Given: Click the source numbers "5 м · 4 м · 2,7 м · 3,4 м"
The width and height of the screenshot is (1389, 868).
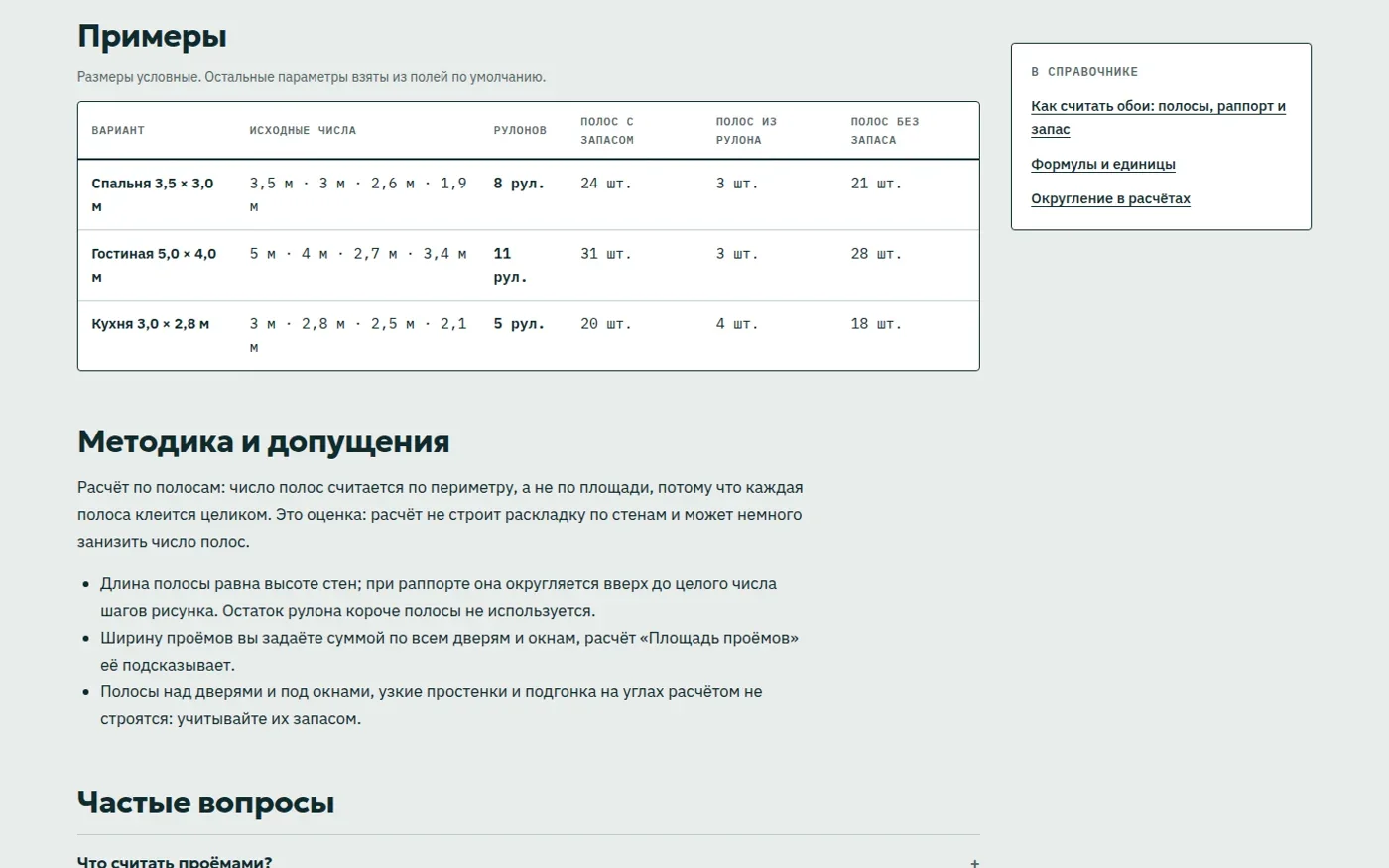Looking at the screenshot, I should pyautogui.click(x=358, y=254).
